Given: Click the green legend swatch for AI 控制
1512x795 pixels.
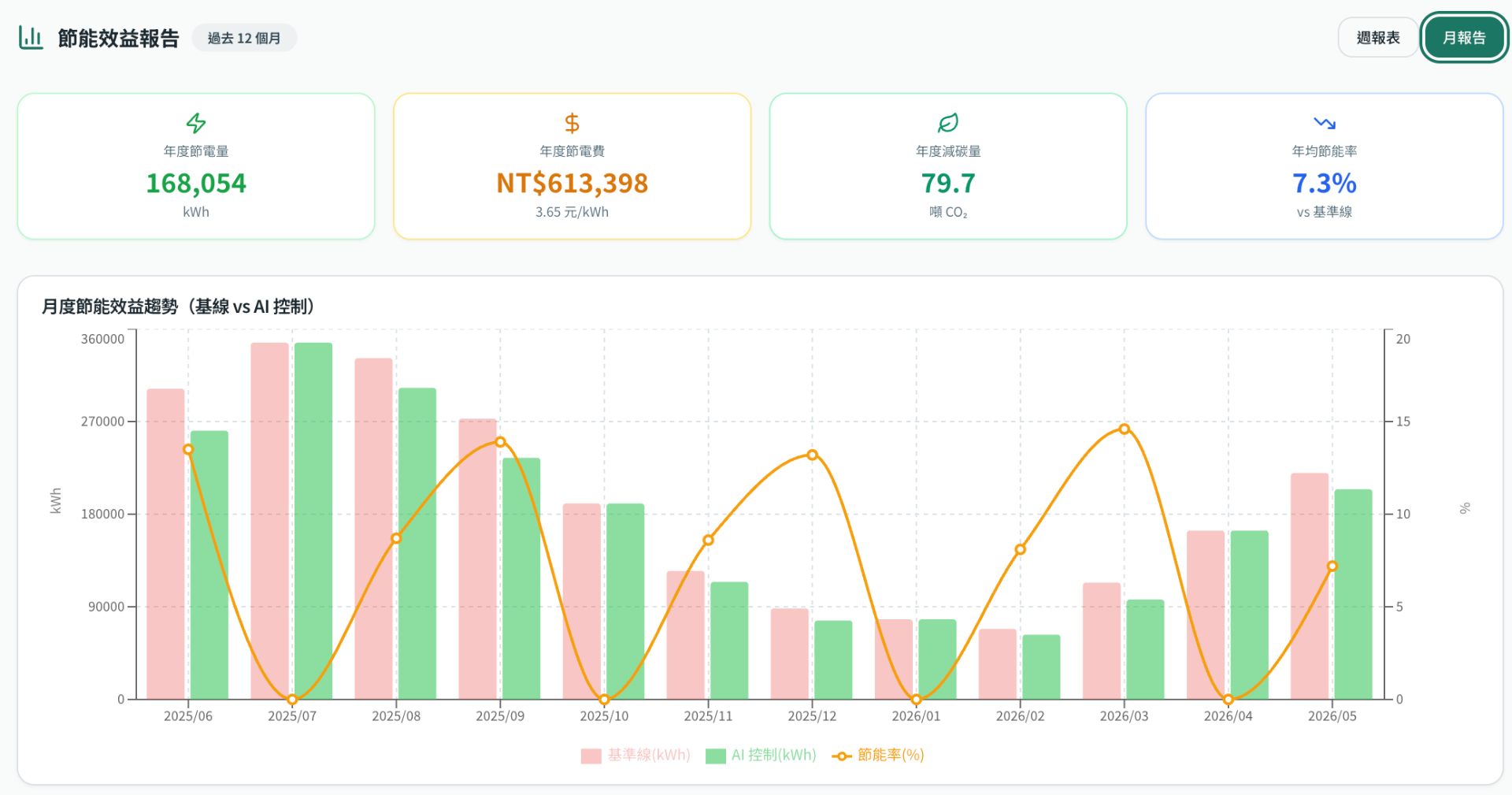Looking at the screenshot, I should [x=716, y=756].
